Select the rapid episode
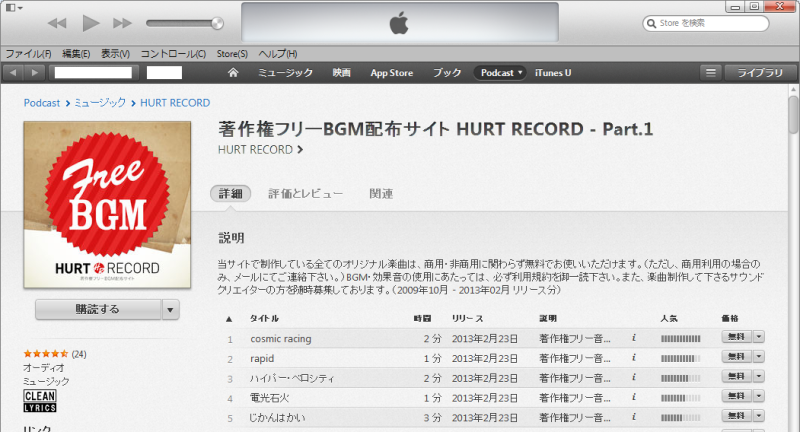This screenshot has height=432, width=800. tap(262, 359)
